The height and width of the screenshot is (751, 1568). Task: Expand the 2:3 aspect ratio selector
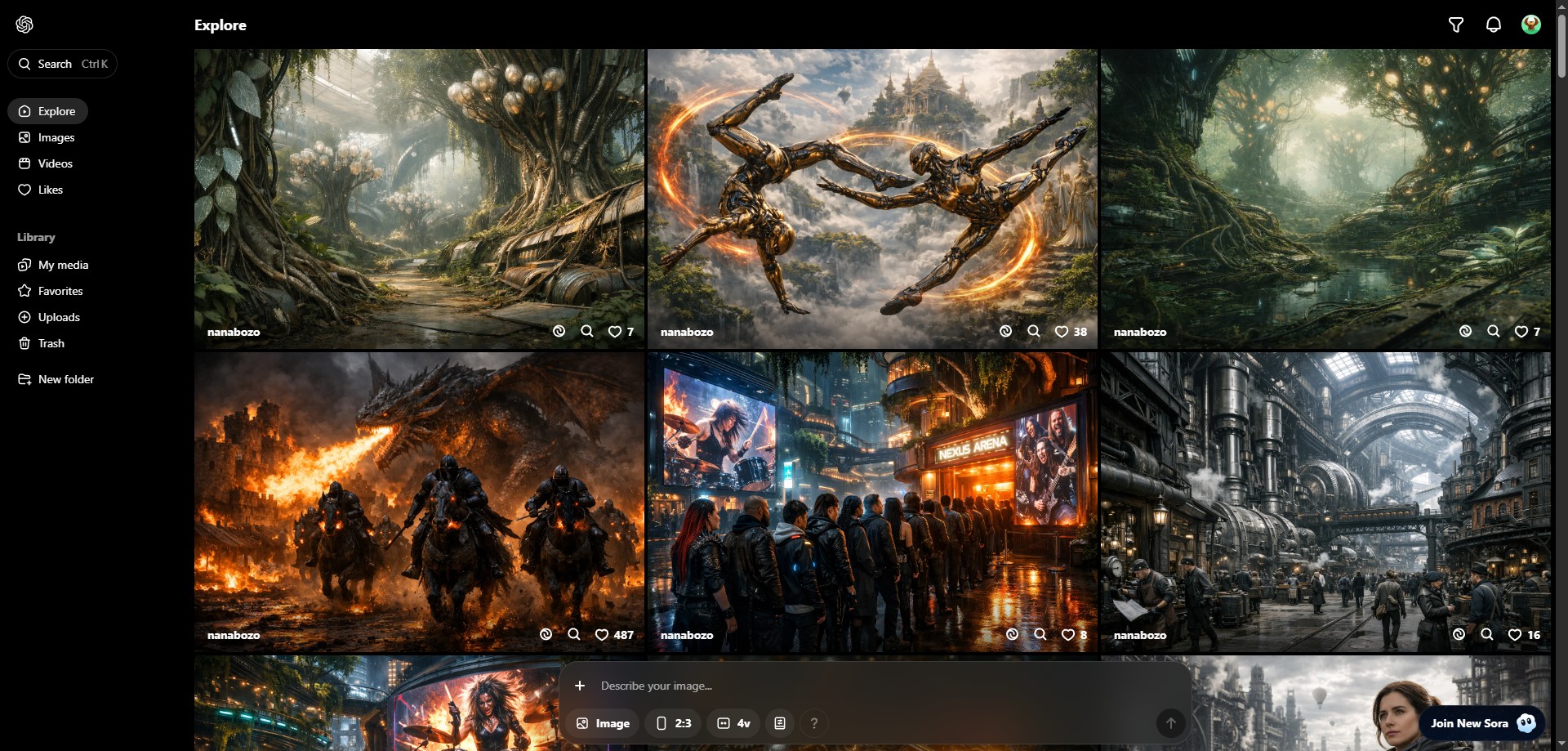click(x=673, y=723)
